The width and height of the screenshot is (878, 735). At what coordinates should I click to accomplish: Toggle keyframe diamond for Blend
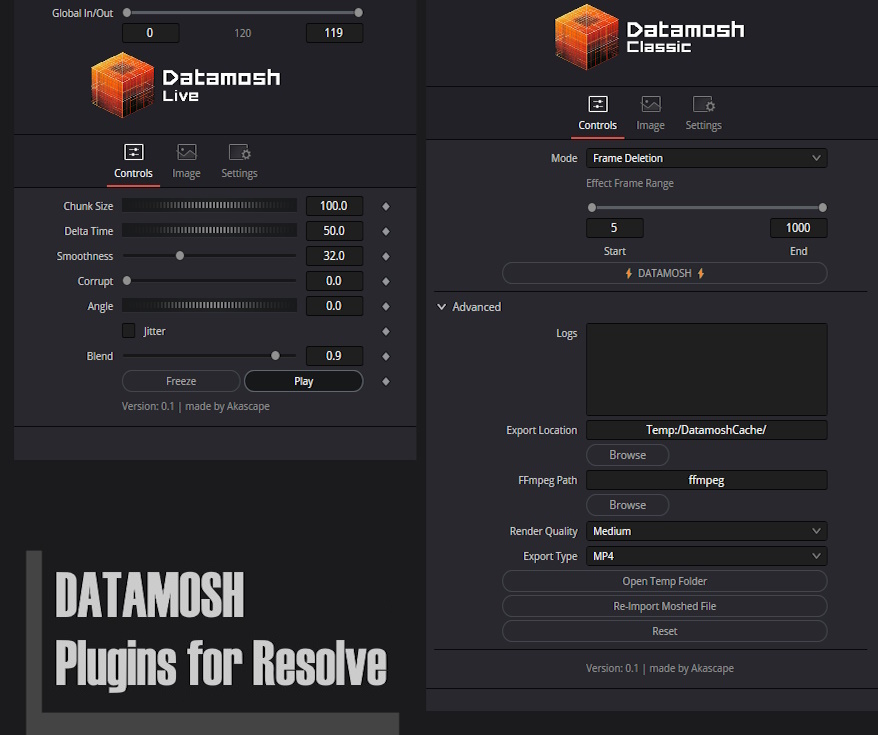click(386, 356)
